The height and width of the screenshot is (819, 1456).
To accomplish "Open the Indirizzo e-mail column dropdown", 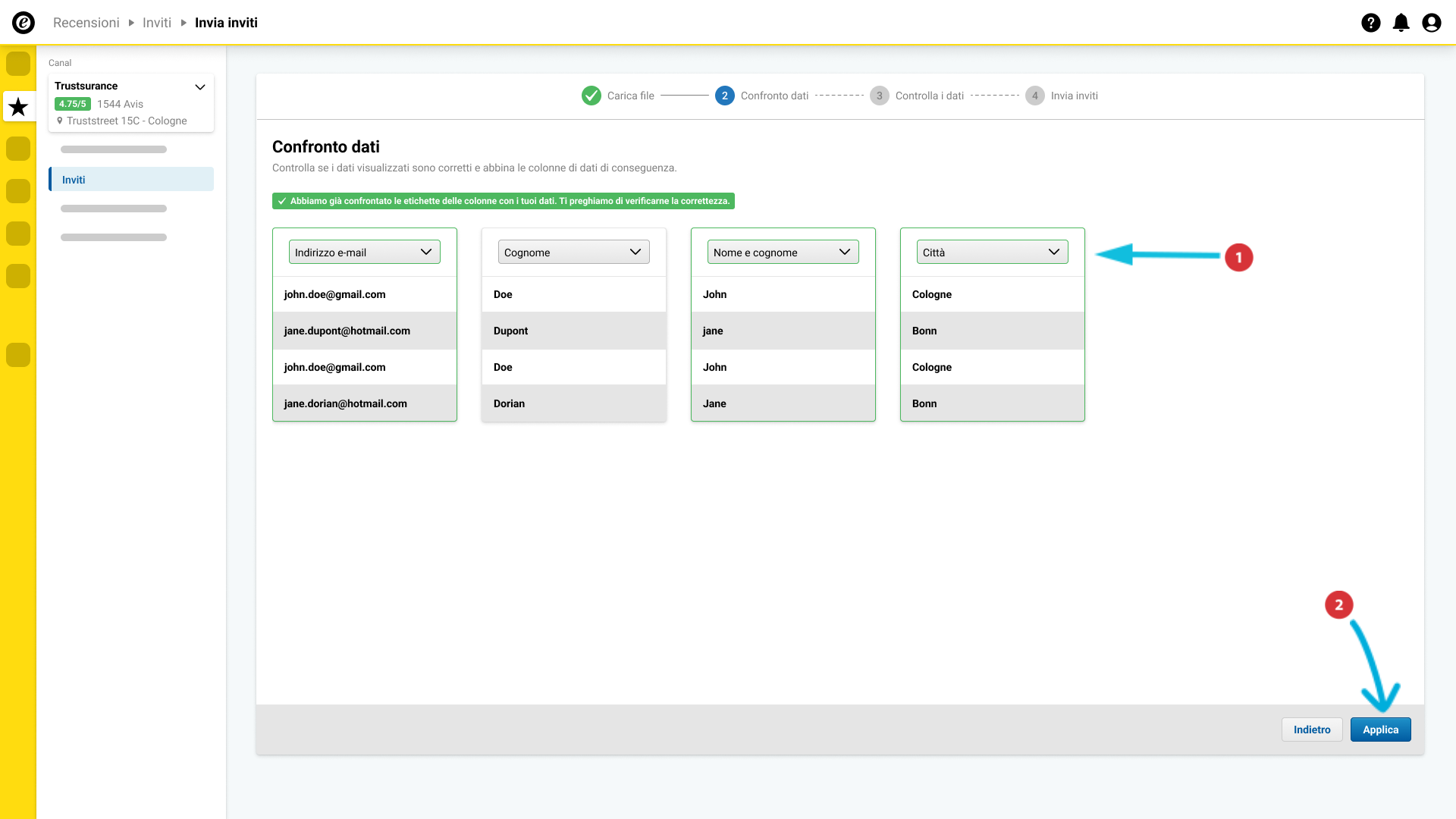I will tap(364, 253).
